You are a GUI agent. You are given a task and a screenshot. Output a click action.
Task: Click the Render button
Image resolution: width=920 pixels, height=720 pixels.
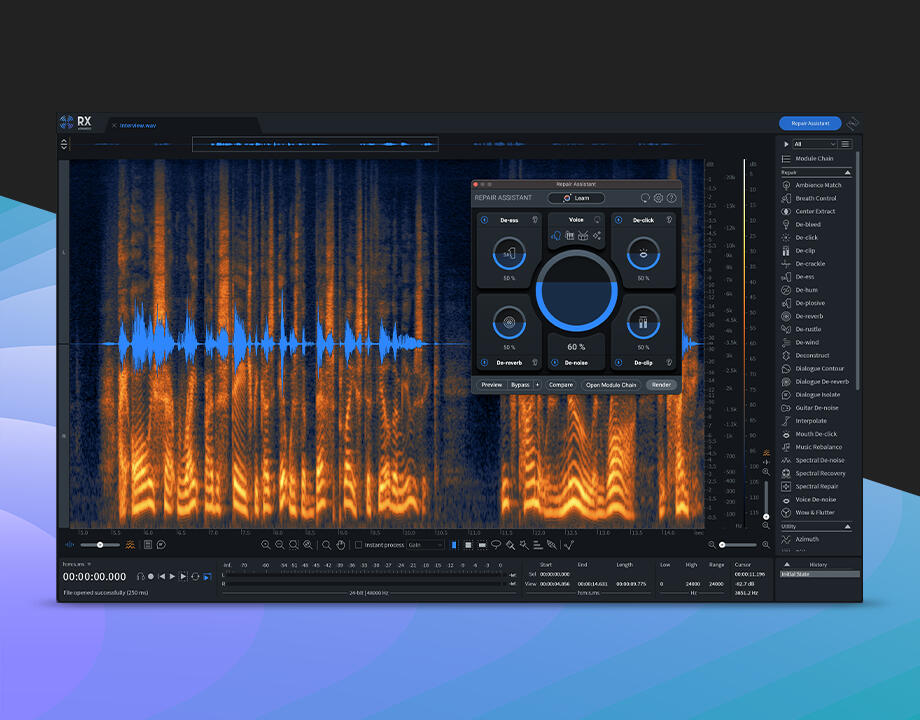tap(660, 384)
